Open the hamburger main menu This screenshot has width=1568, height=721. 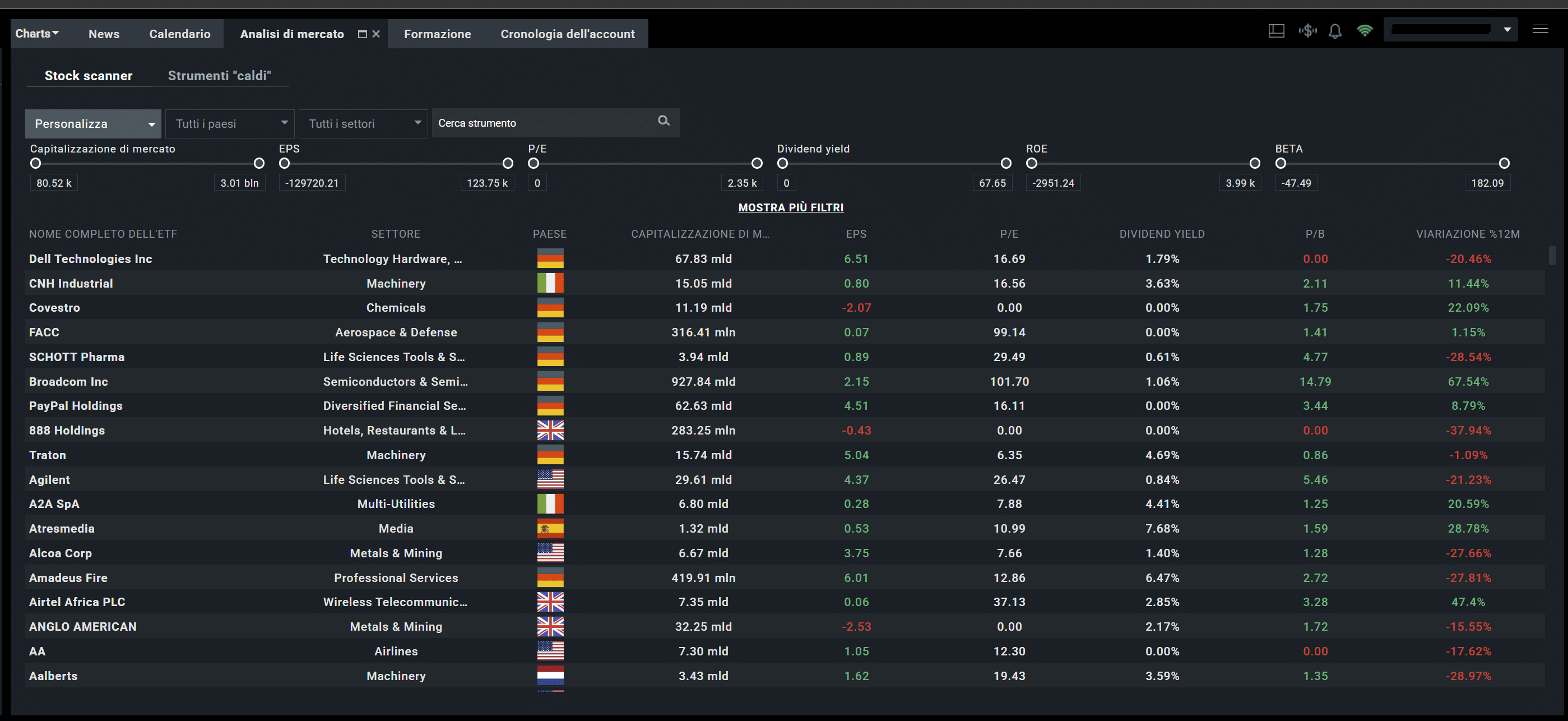tap(1540, 29)
